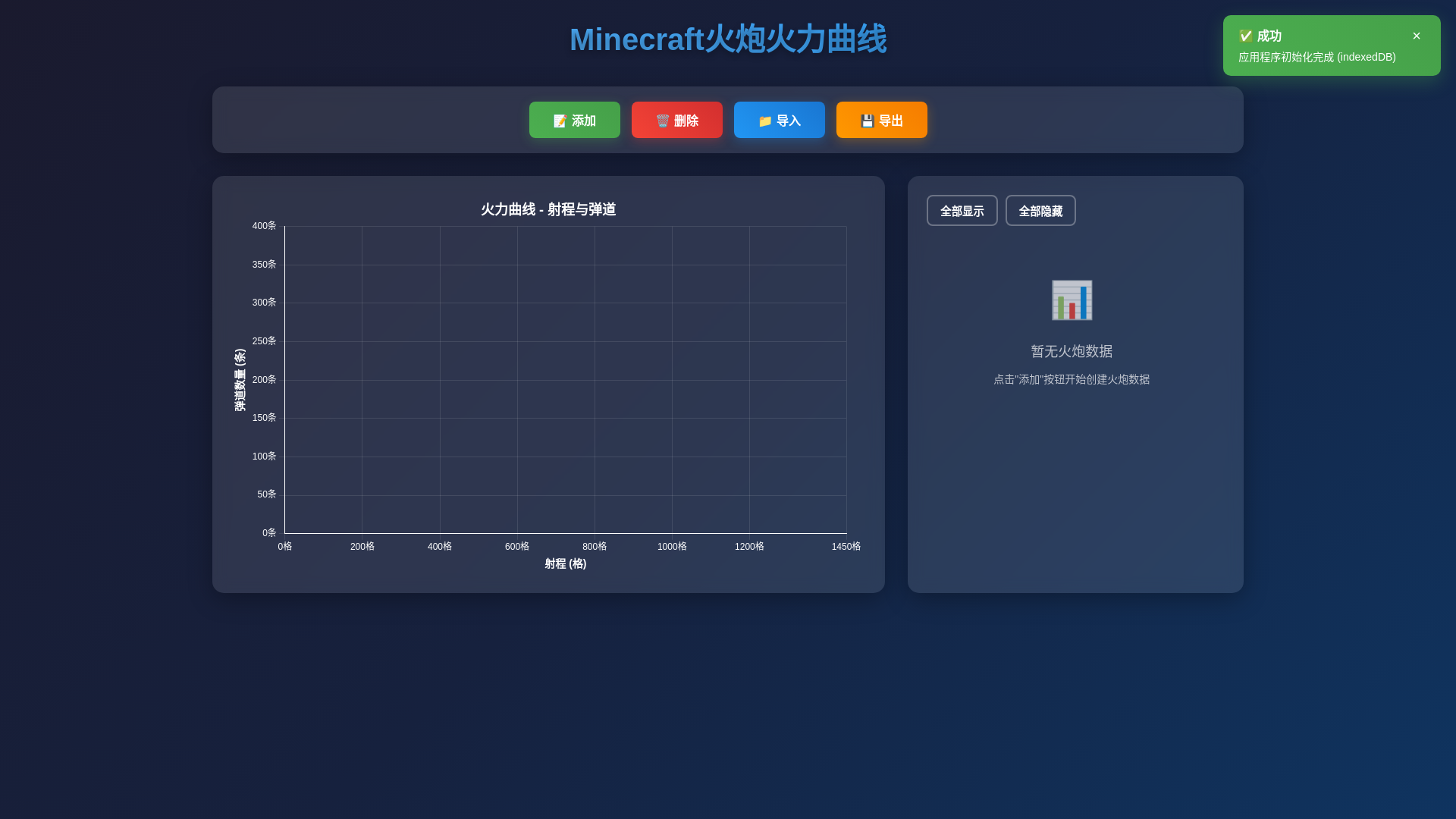1456x819 pixels.
Task: Click the Minecraft火炮火力曲线 page title
Action: [x=728, y=39]
